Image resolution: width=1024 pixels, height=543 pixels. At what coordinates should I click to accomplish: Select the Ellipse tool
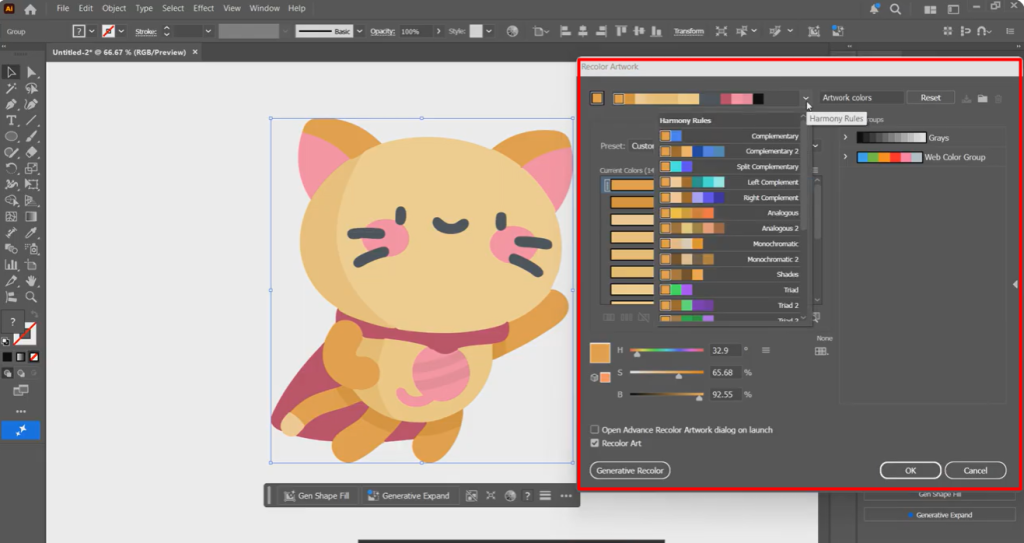11,137
